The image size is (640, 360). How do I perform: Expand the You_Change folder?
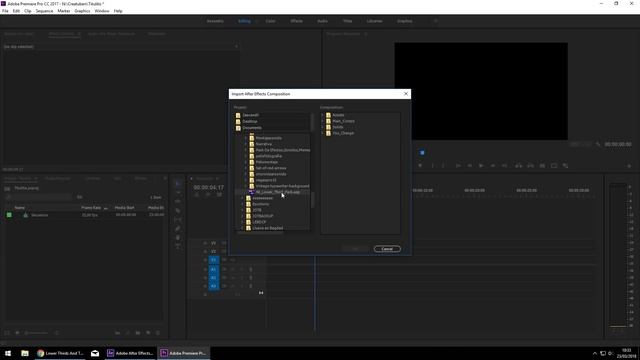pyautogui.click(x=322, y=133)
